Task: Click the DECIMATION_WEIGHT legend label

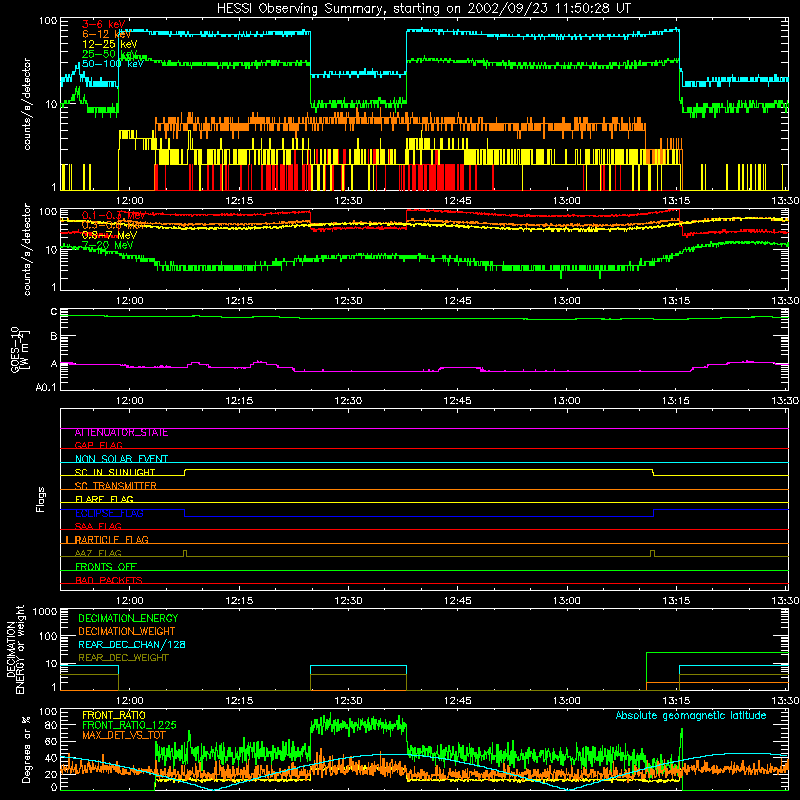Action: click(127, 631)
